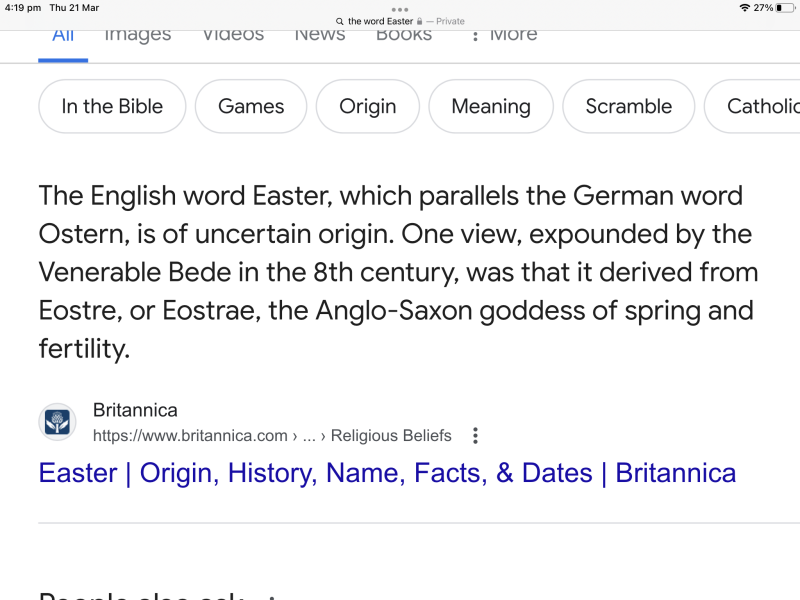800x600 pixels.
Task: Select the Meaning filter chip
Action: 491,106
